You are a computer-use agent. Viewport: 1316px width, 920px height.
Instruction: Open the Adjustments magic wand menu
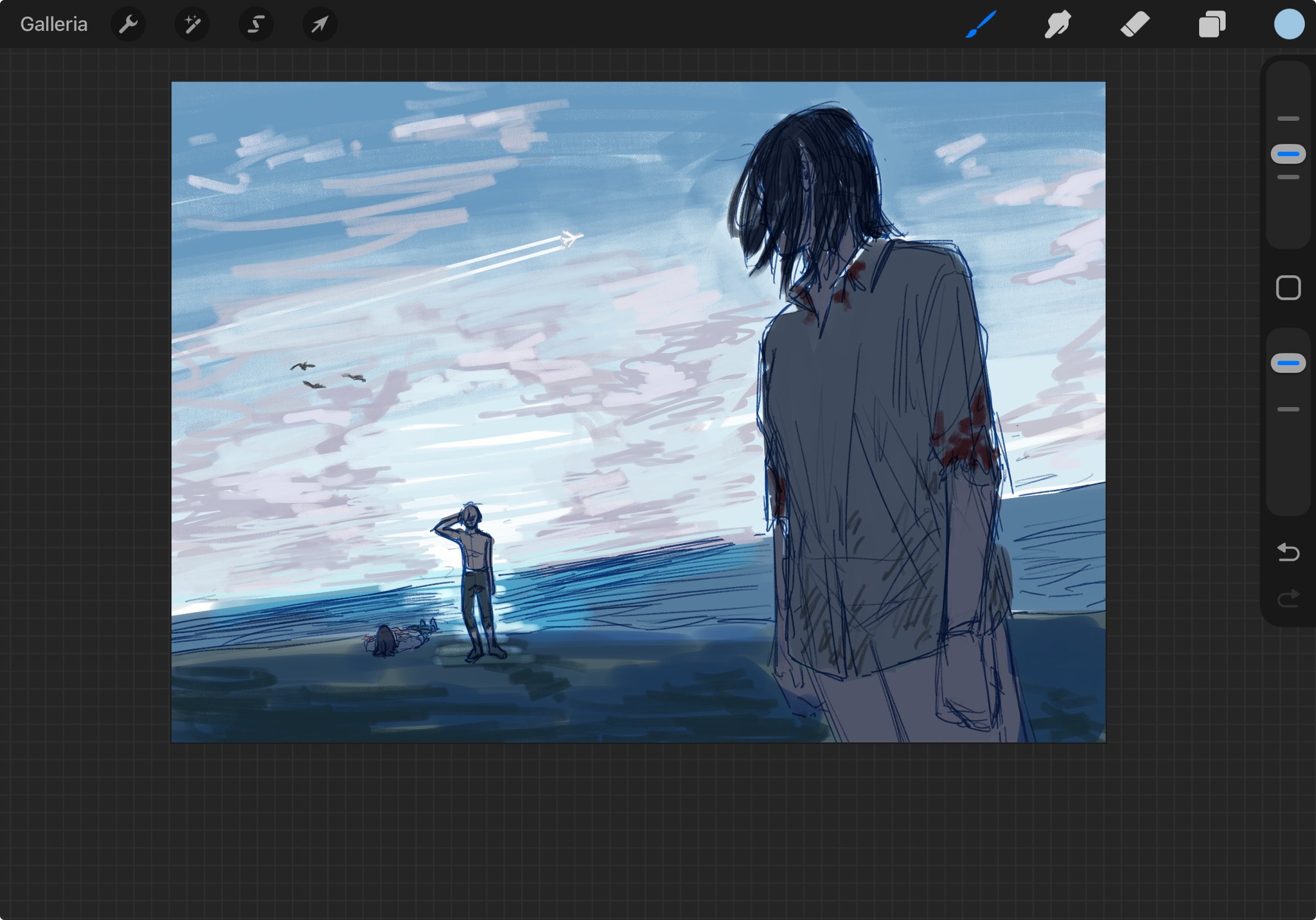[x=192, y=24]
